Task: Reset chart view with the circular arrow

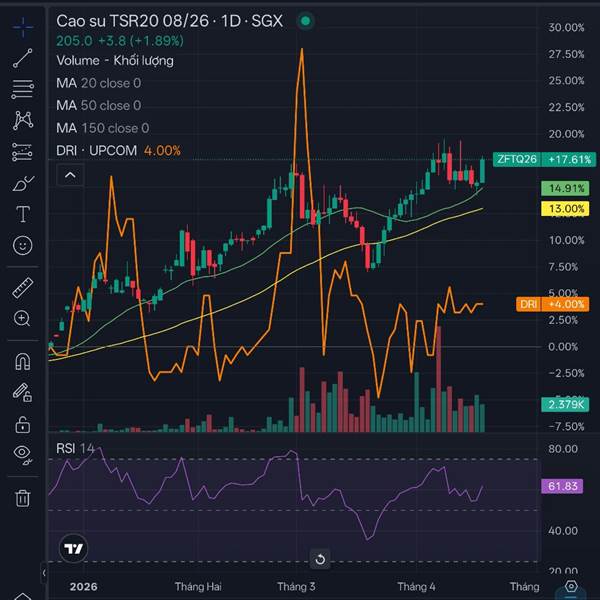Action: 320,559
